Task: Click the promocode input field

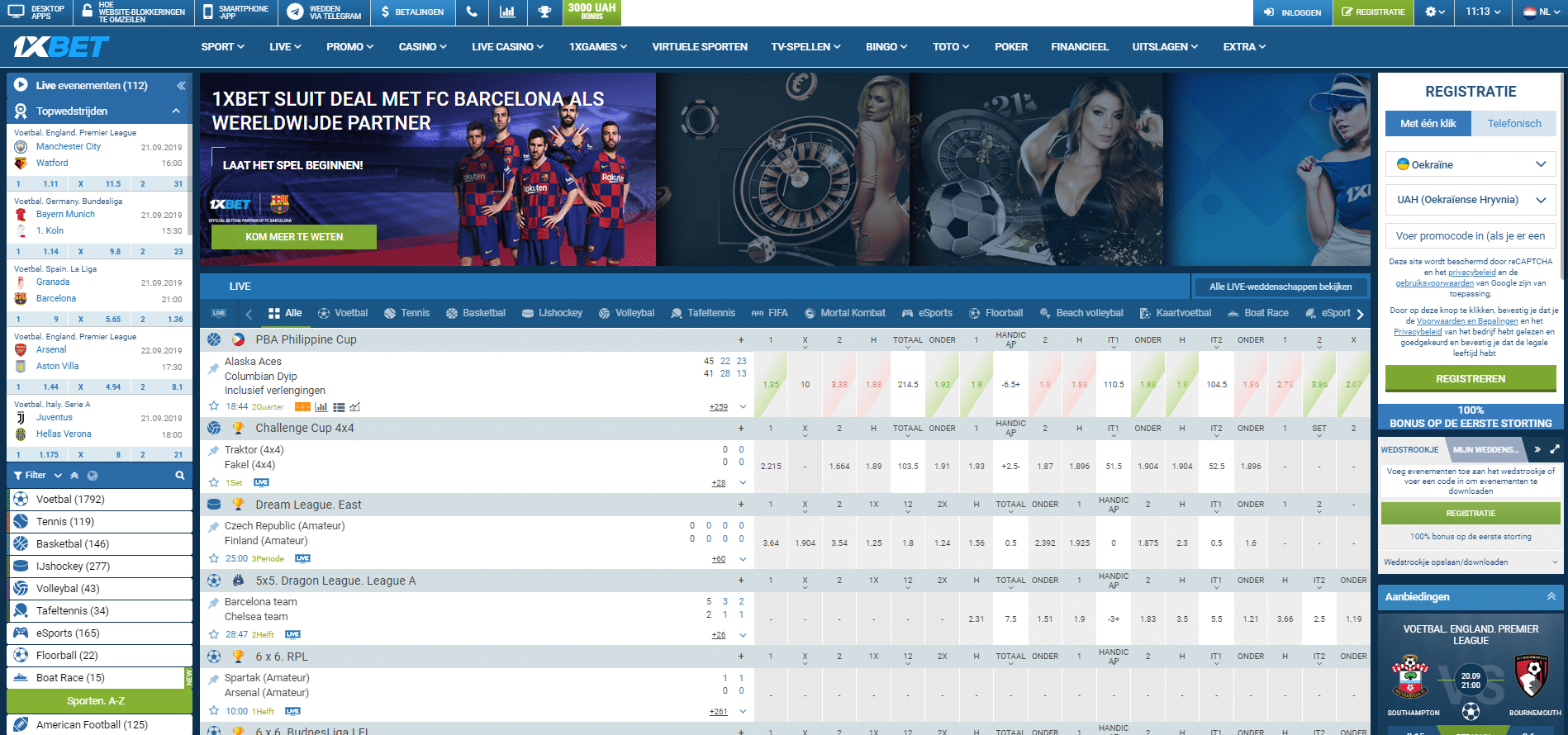Action: pyautogui.click(x=1470, y=236)
